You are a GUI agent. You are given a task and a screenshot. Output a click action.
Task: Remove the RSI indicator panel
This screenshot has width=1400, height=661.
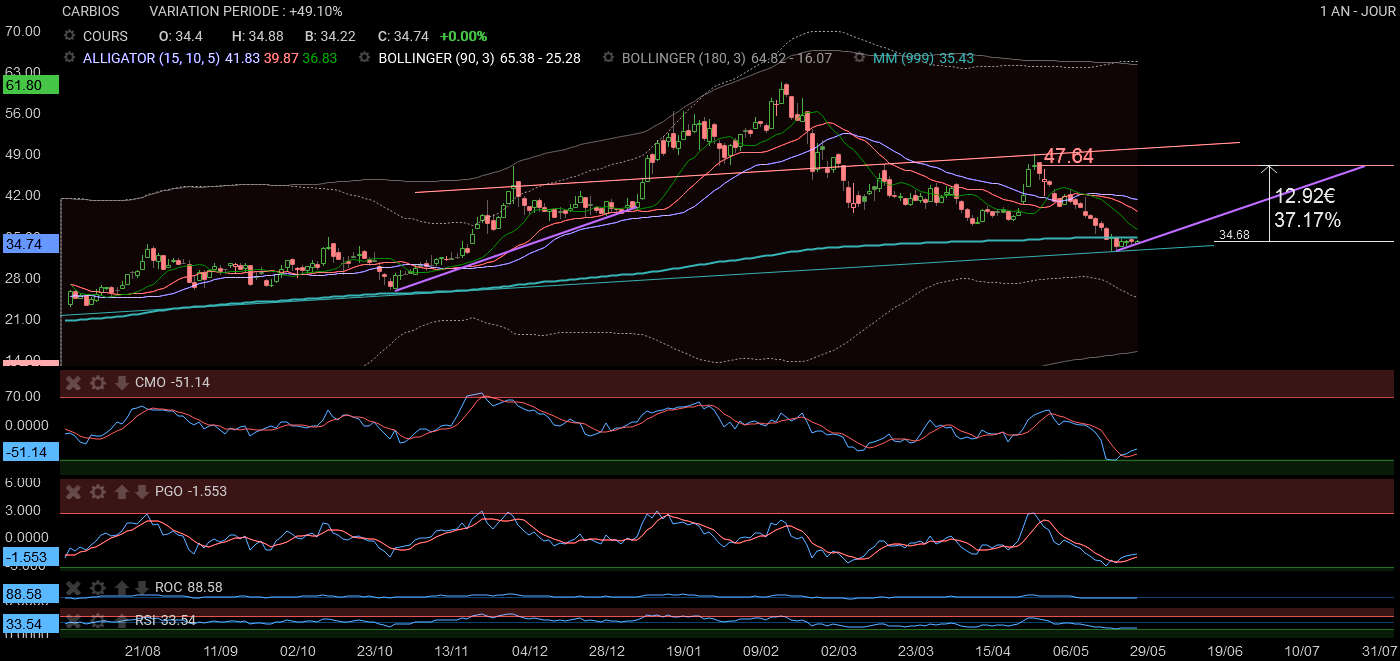click(73, 620)
